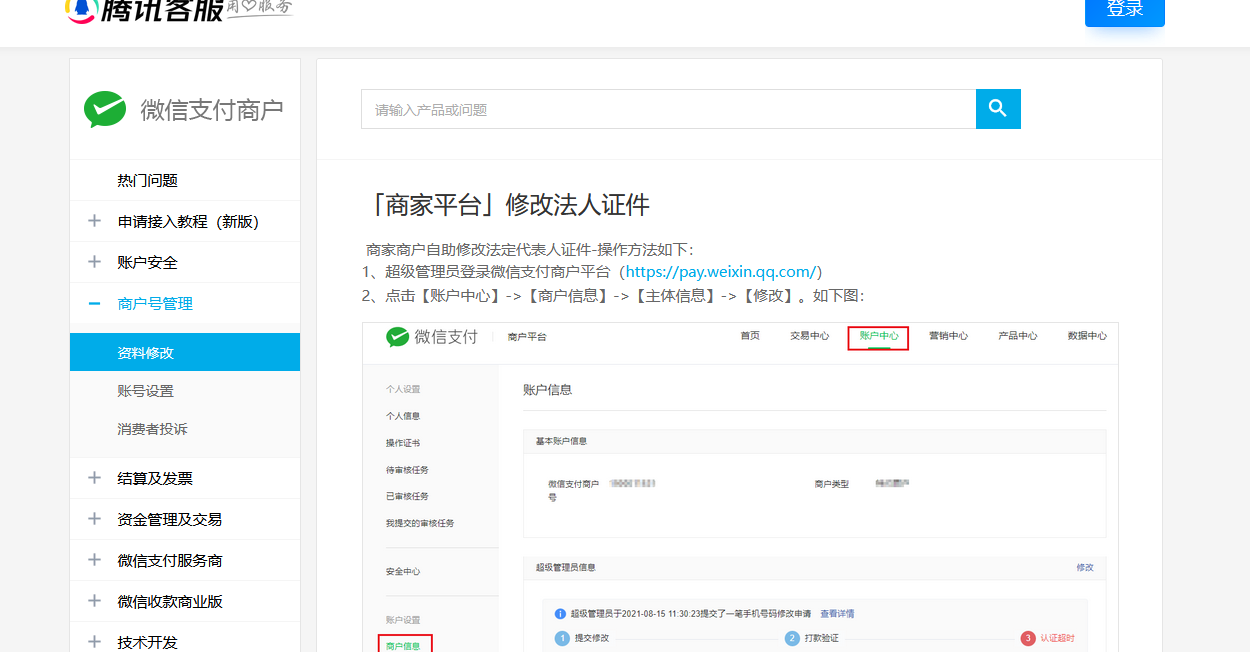Open the 热门问题 sidebar item

coord(185,180)
